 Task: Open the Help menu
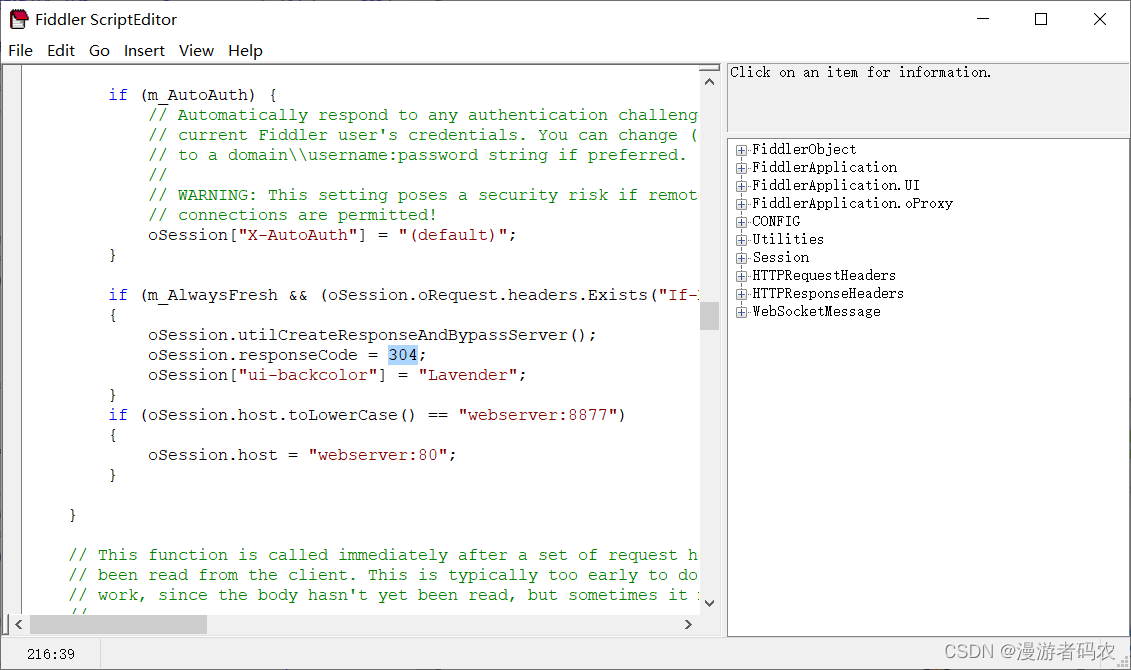[x=245, y=50]
